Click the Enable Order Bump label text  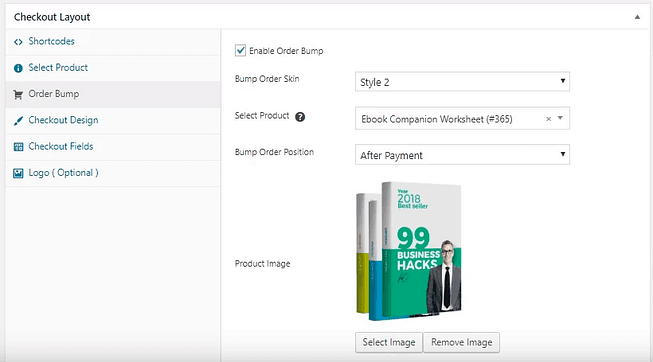(286, 51)
